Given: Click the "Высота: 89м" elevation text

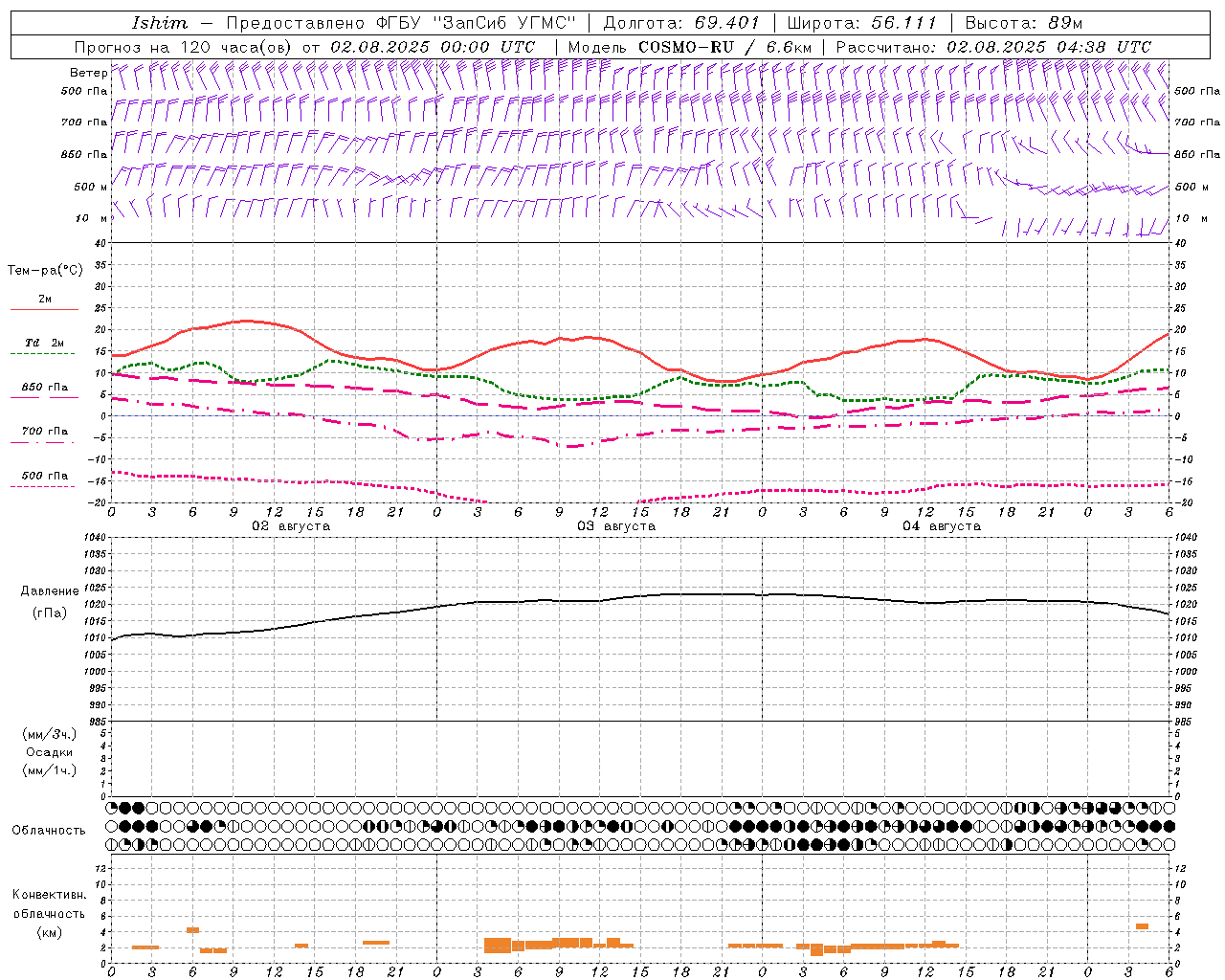Looking at the screenshot, I should click(1023, 23).
